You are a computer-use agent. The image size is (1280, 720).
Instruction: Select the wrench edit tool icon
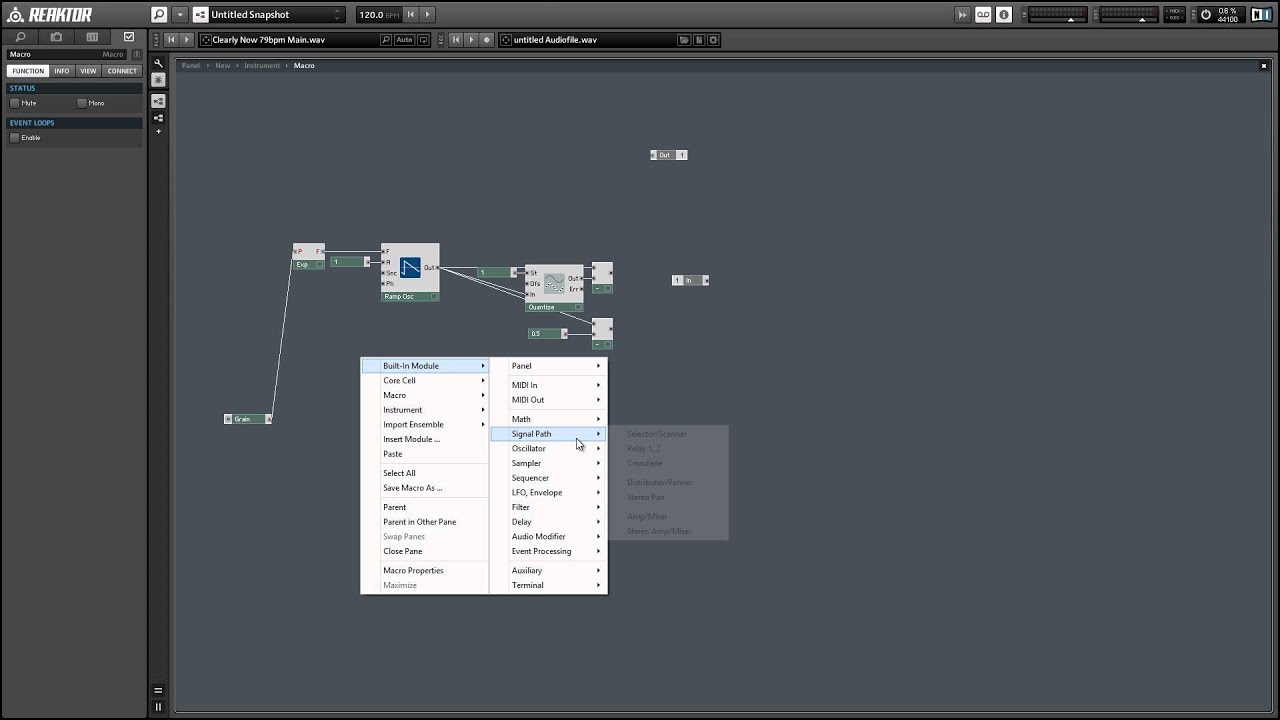(x=158, y=63)
